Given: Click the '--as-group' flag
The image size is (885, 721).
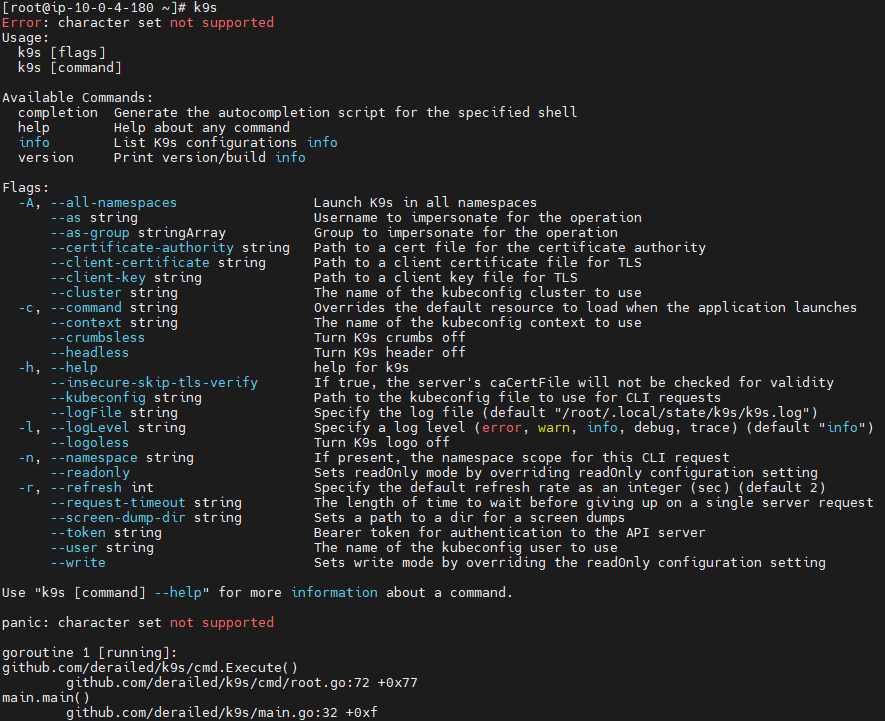Looking at the screenshot, I should [90, 233].
